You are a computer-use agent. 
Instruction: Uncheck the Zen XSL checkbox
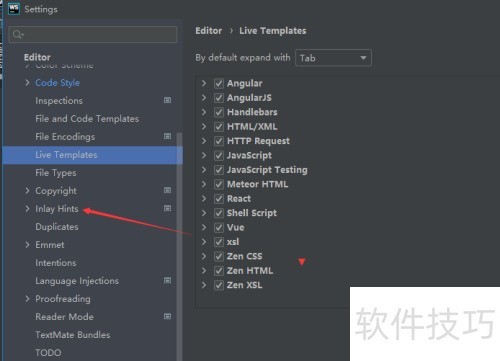tap(219, 285)
